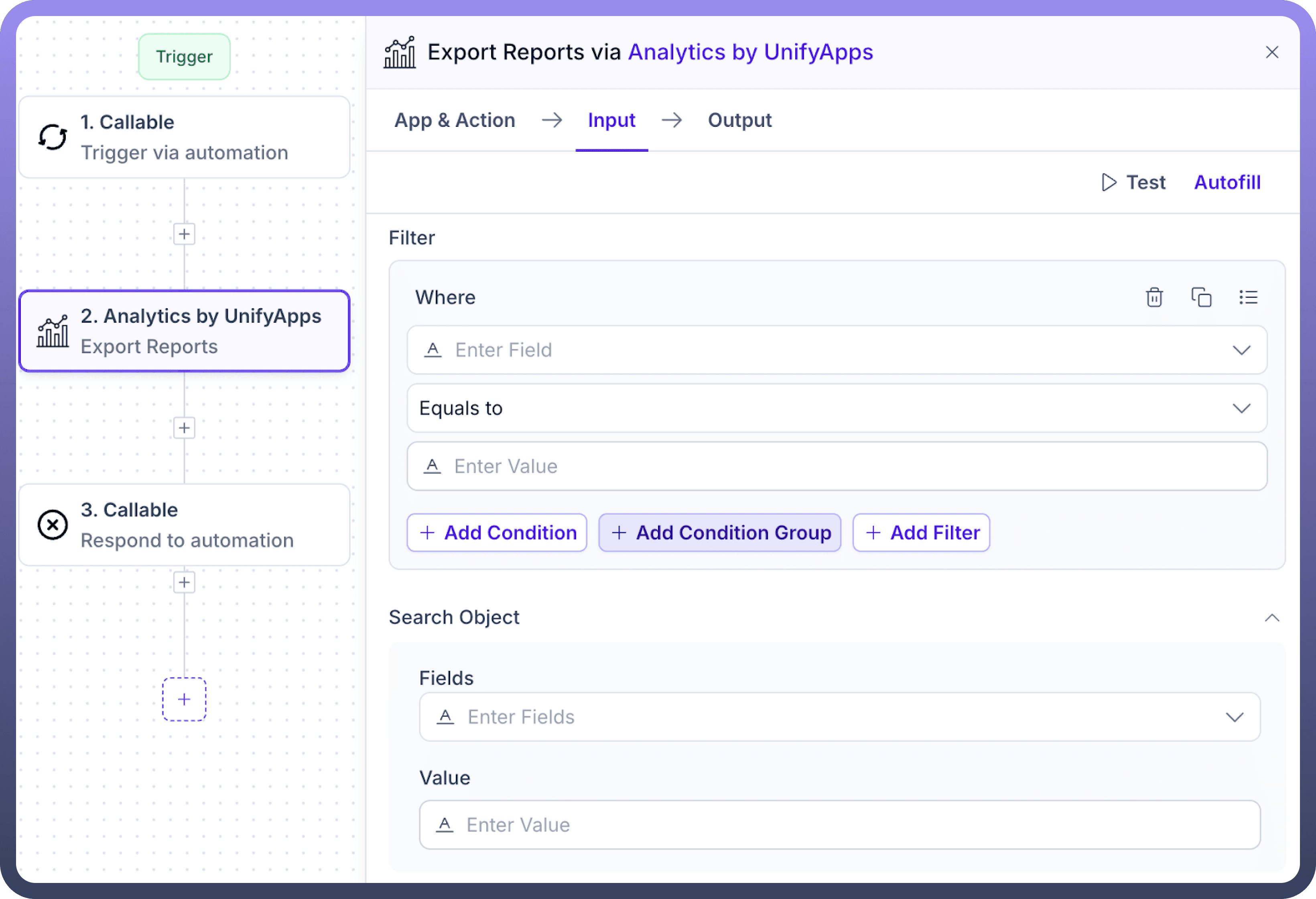Switch to the App & Action tab
1316x899 pixels.
coord(455,120)
